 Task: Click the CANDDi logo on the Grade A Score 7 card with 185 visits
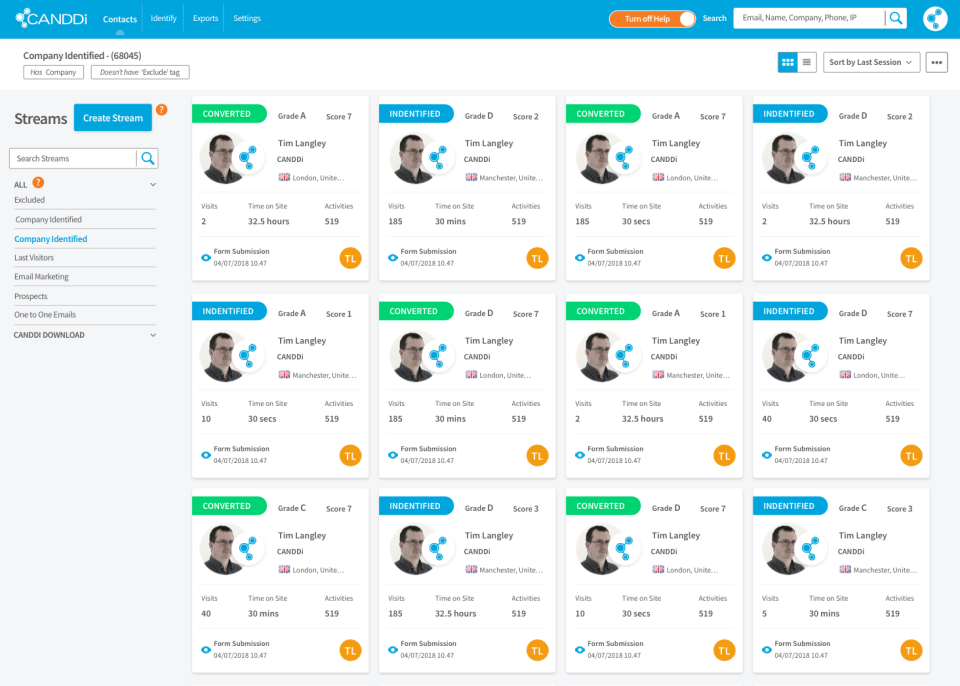[624, 157]
